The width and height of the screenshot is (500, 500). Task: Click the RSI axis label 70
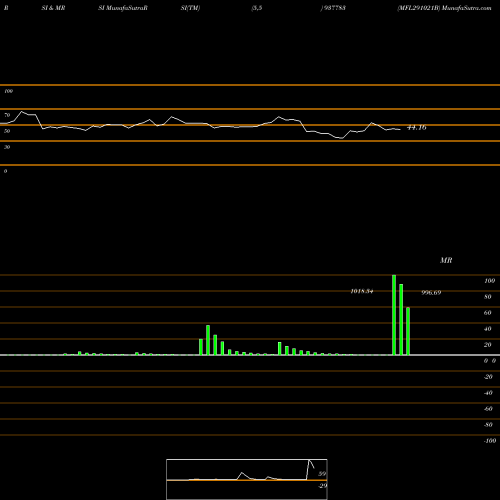point(7,115)
